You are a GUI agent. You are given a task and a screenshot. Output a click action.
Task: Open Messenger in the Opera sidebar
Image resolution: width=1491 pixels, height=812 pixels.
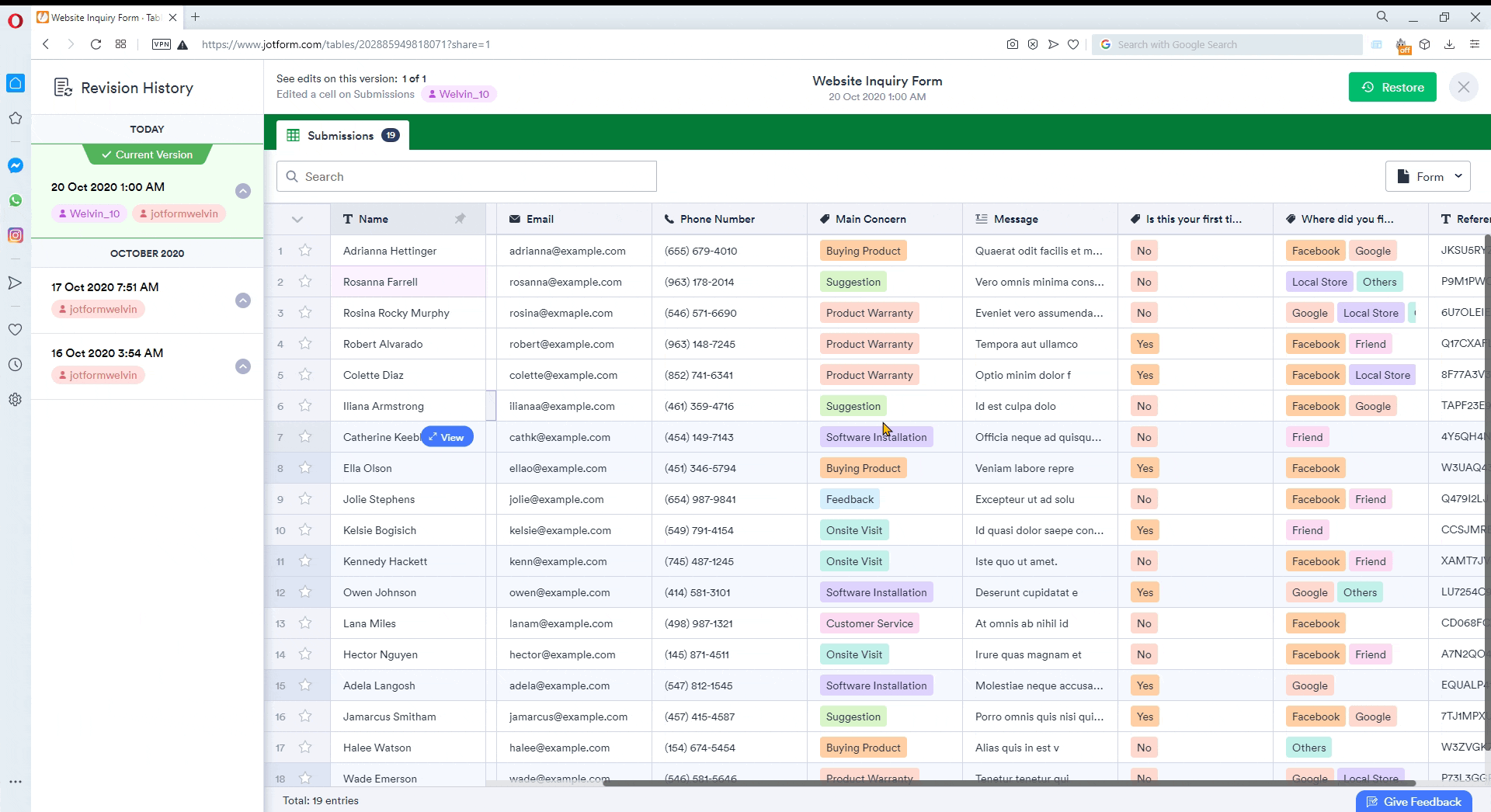pos(16,165)
